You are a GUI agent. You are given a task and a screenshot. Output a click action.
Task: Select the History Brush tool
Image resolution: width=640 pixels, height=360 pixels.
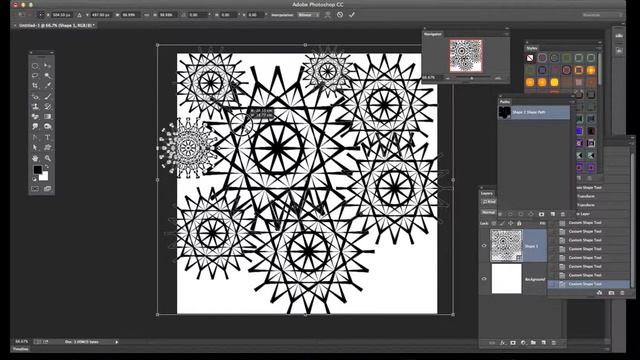click(x=47, y=107)
